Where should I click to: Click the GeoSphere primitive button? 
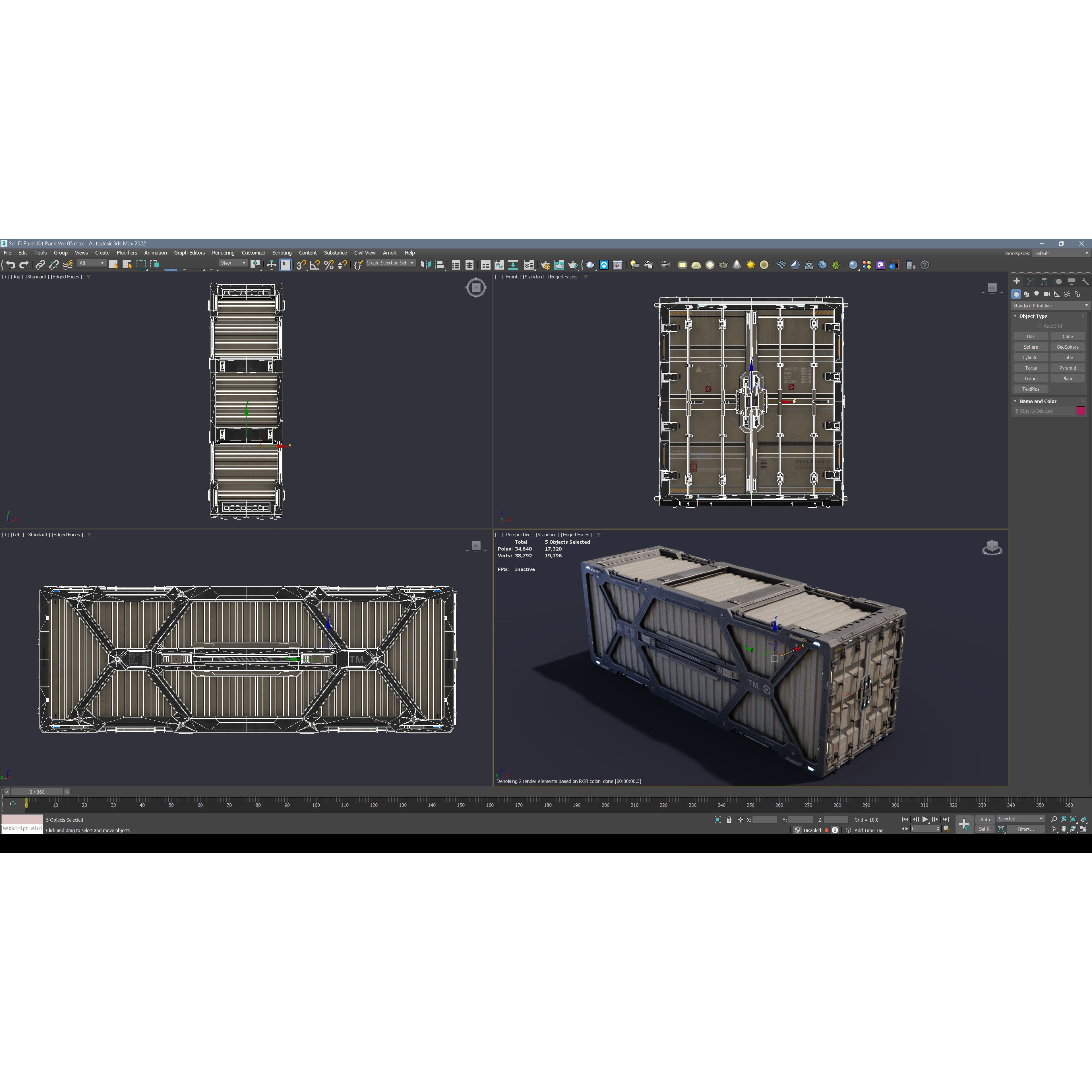coord(1068,347)
